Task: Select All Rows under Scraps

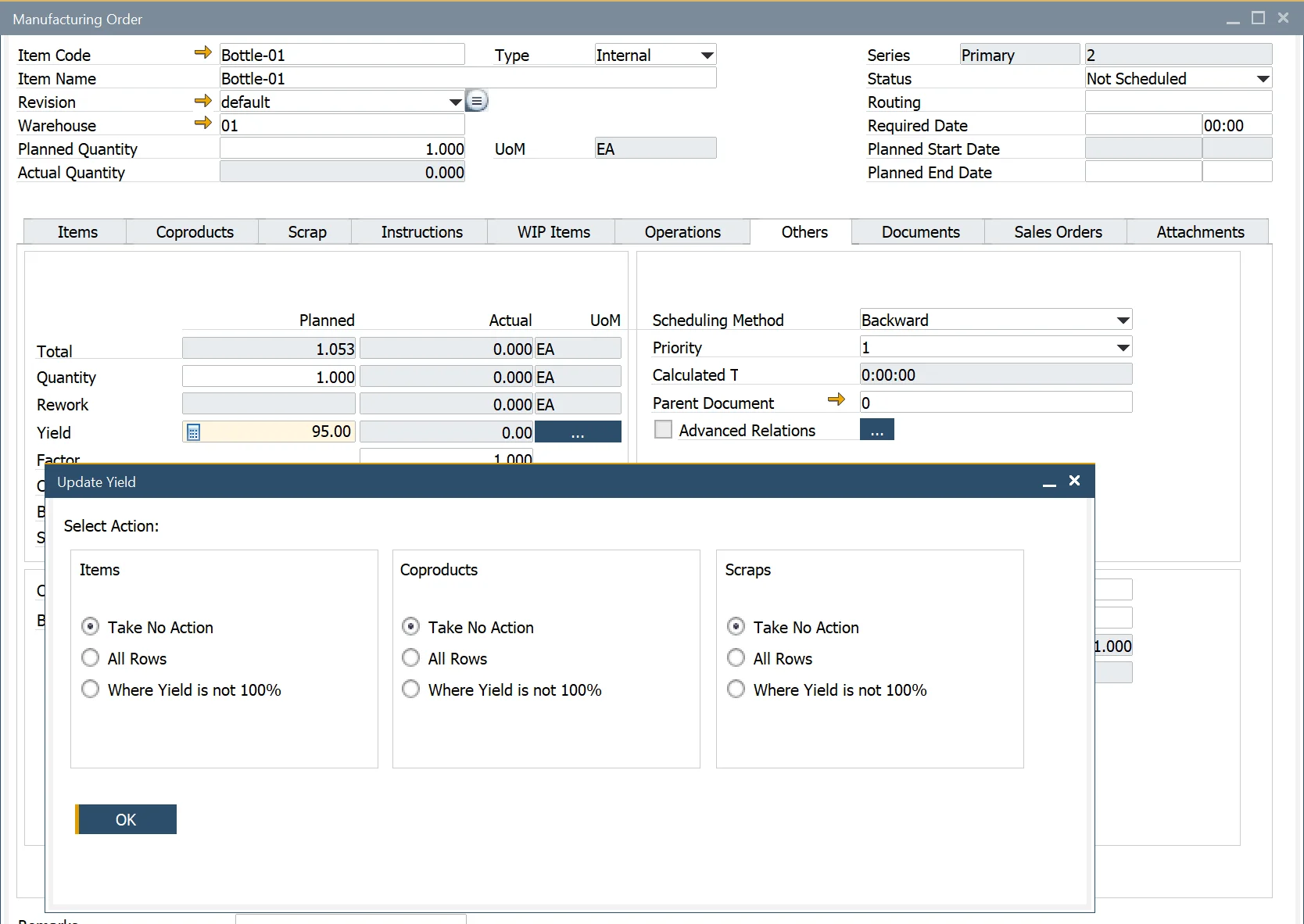Action: click(x=736, y=658)
